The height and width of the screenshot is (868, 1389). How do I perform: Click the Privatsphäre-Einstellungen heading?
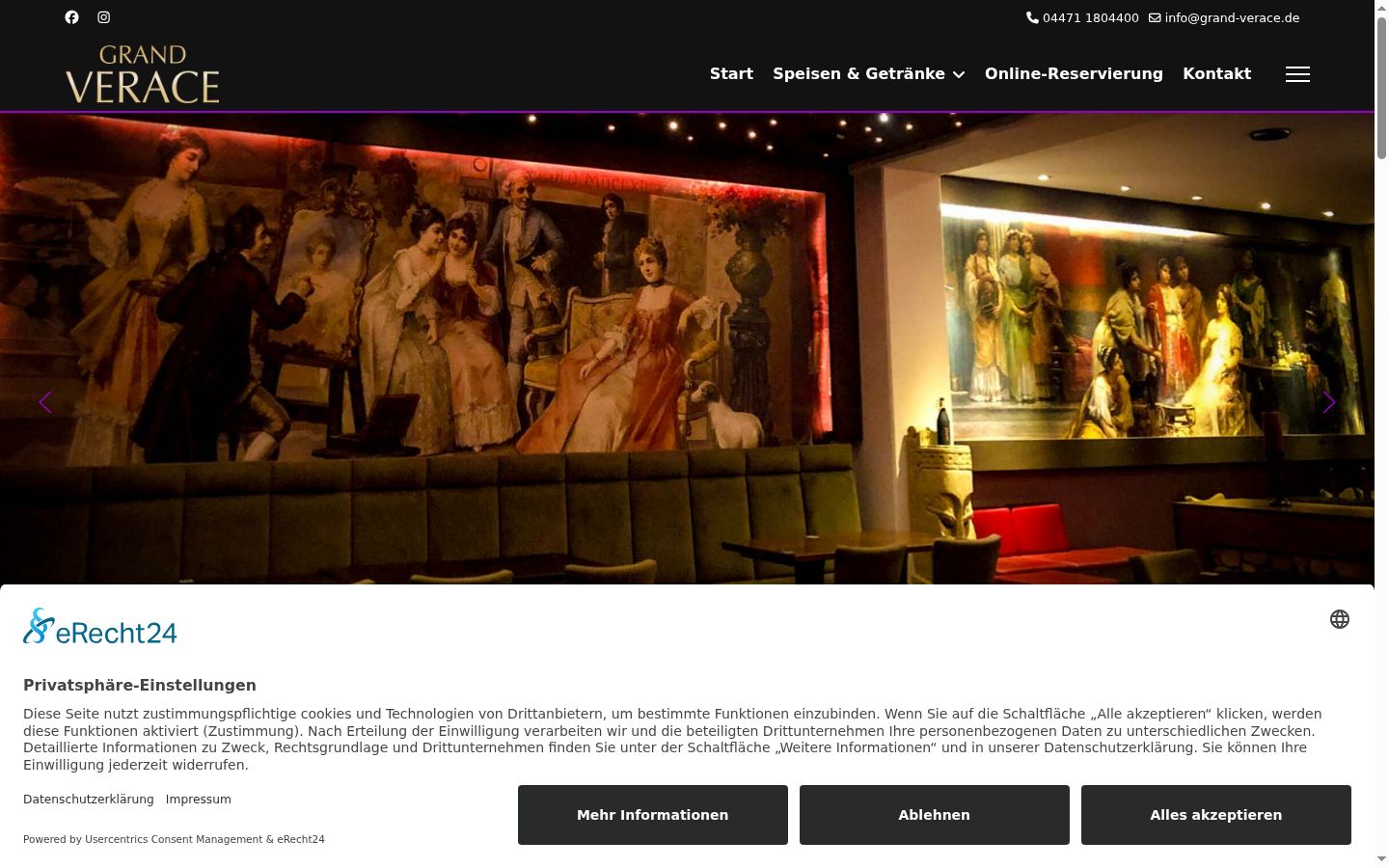(x=140, y=685)
